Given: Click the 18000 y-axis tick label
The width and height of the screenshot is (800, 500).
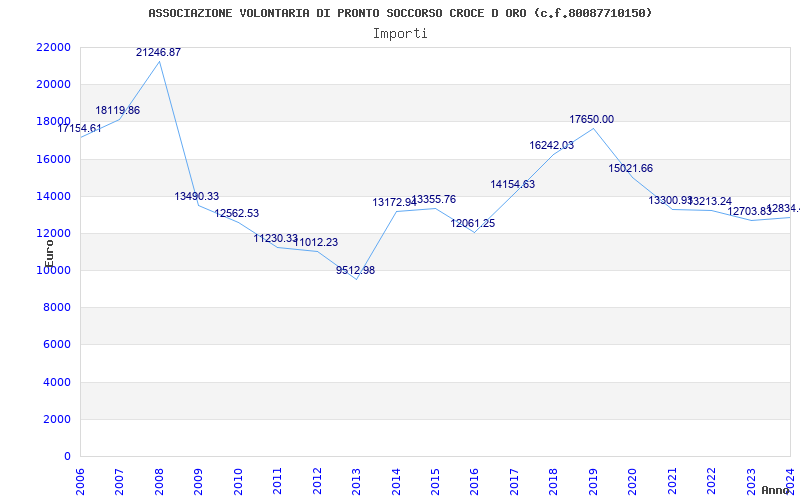Looking at the screenshot, I should (x=53, y=121).
